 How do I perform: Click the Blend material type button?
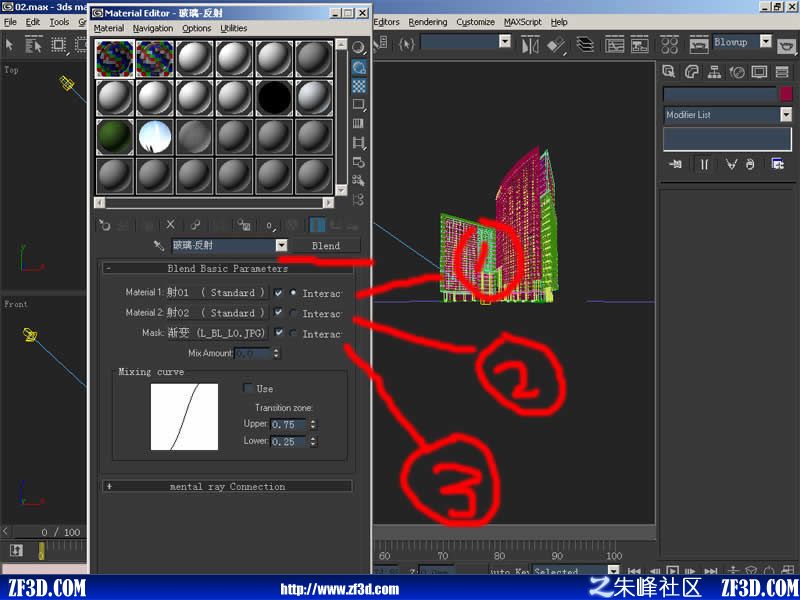coord(326,245)
